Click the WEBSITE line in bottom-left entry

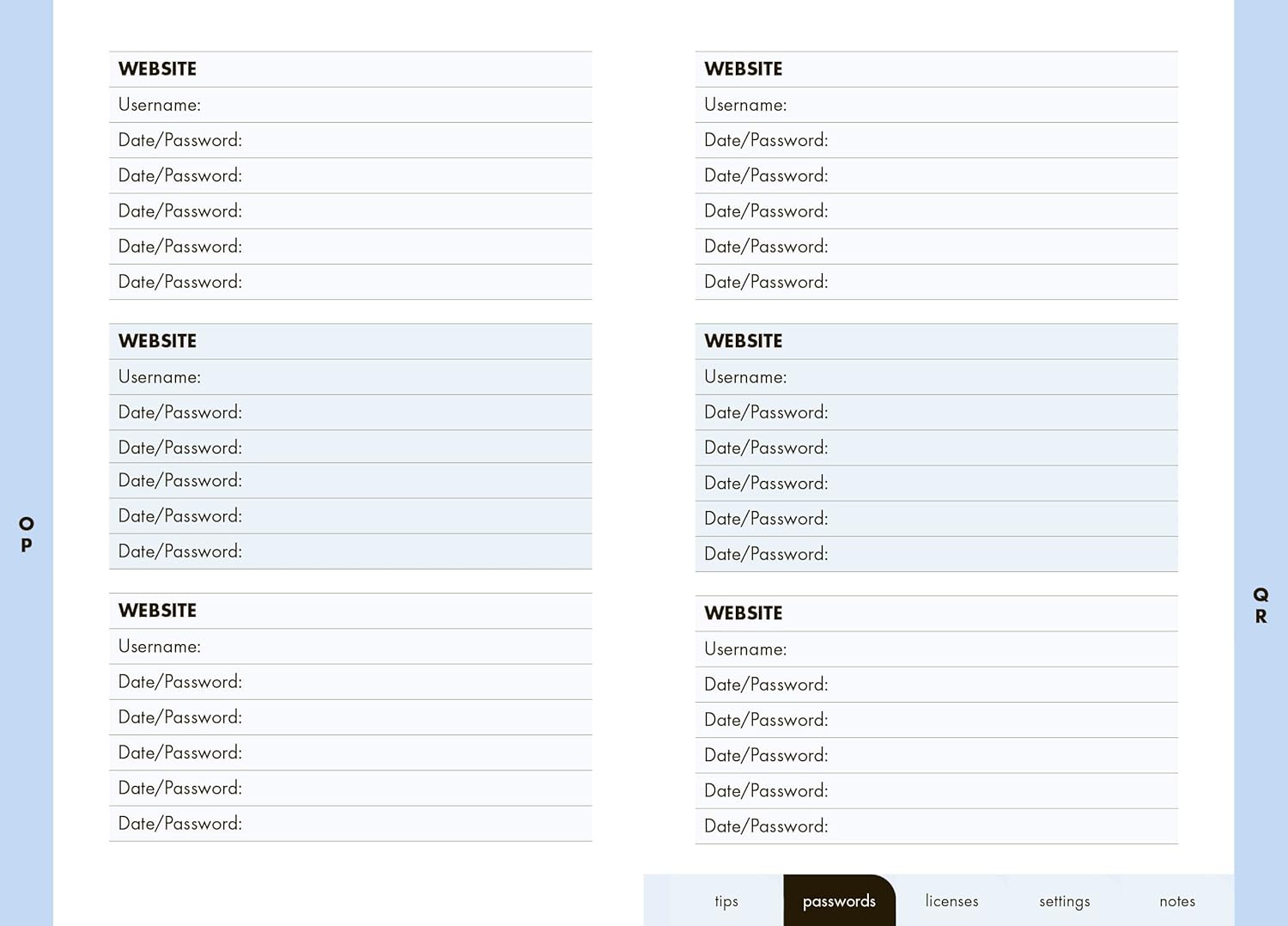pyautogui.click(x=350, y=611)
